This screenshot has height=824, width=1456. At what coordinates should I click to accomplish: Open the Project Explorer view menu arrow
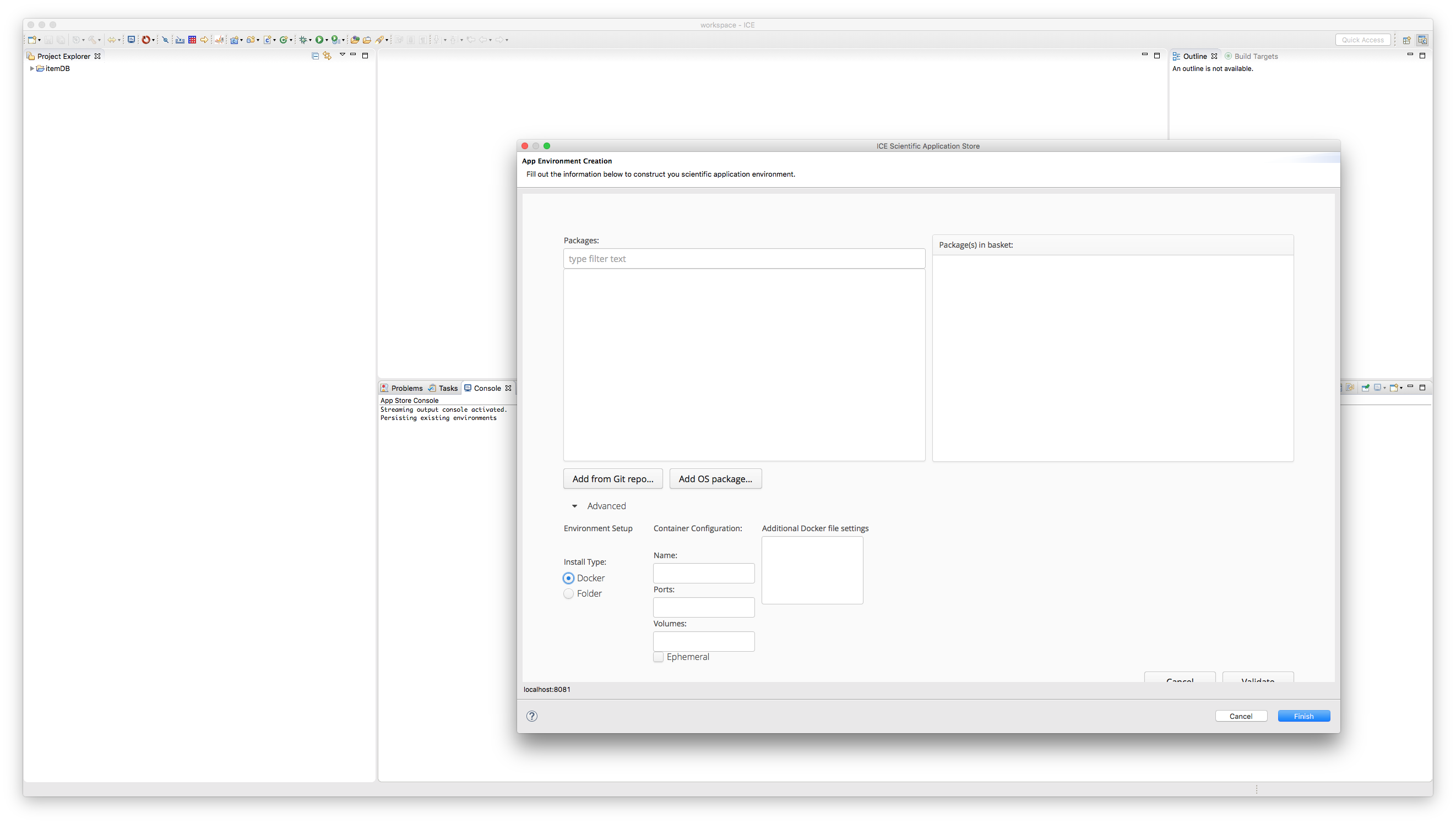(x=342, y=55)
